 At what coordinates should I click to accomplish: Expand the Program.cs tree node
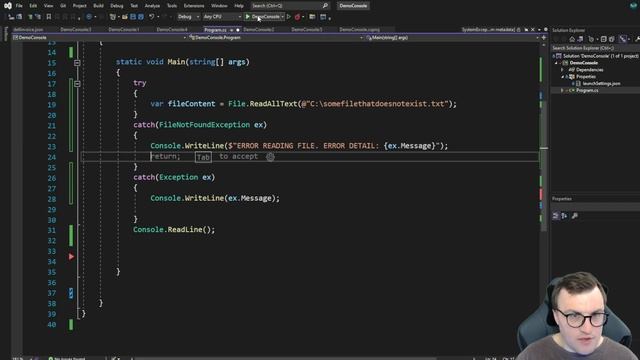click(x=562, y=90)
